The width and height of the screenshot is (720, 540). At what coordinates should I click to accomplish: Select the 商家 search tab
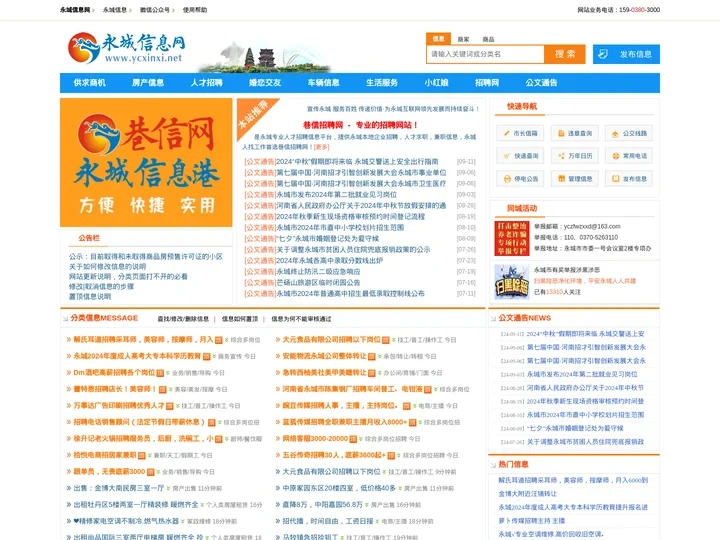(463, 39)
